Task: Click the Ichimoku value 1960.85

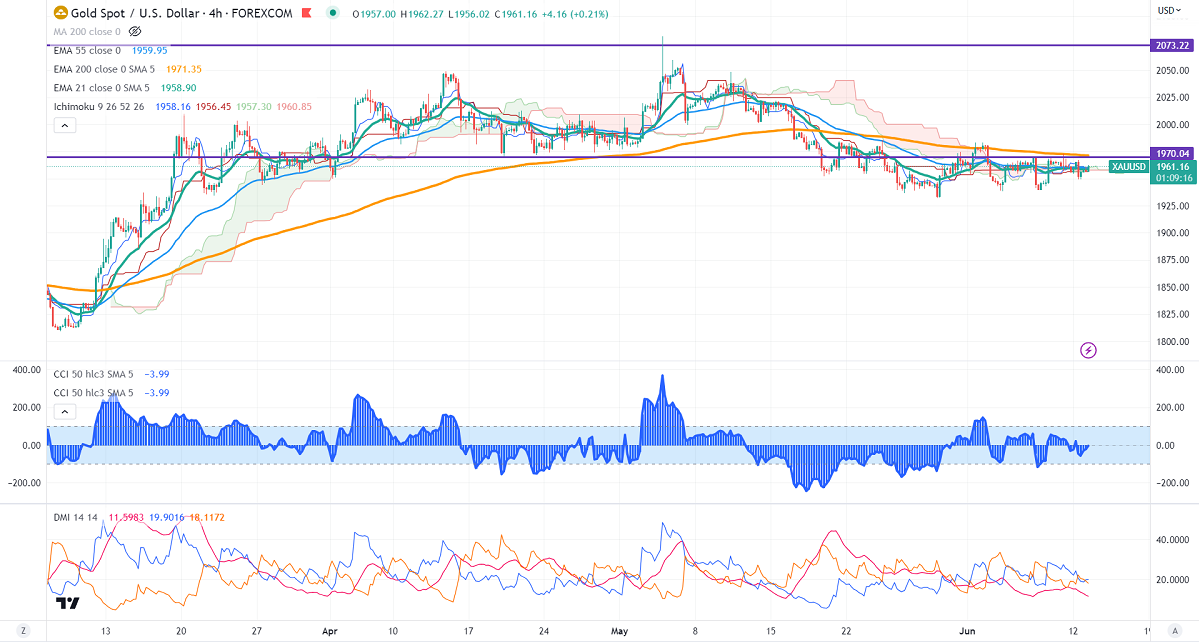Action: click(x=294, y=106)
